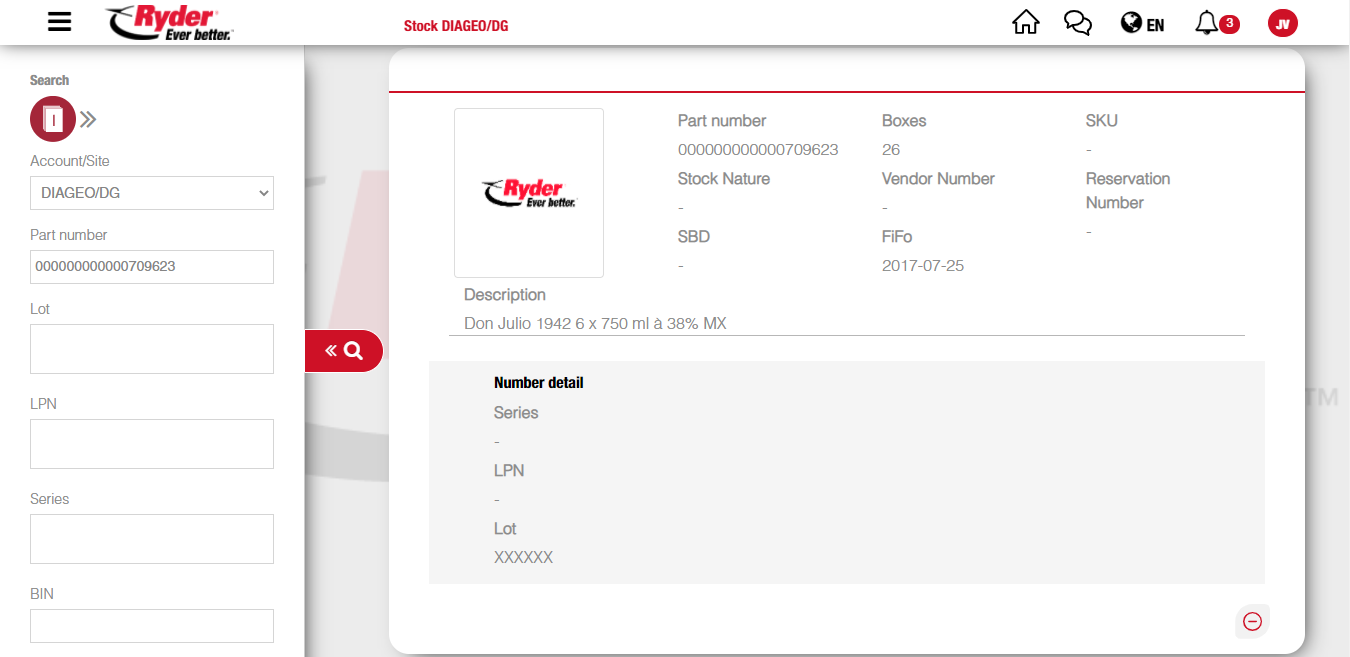
Task: Expand search options with double chevron
Action: tap(89, 120)
